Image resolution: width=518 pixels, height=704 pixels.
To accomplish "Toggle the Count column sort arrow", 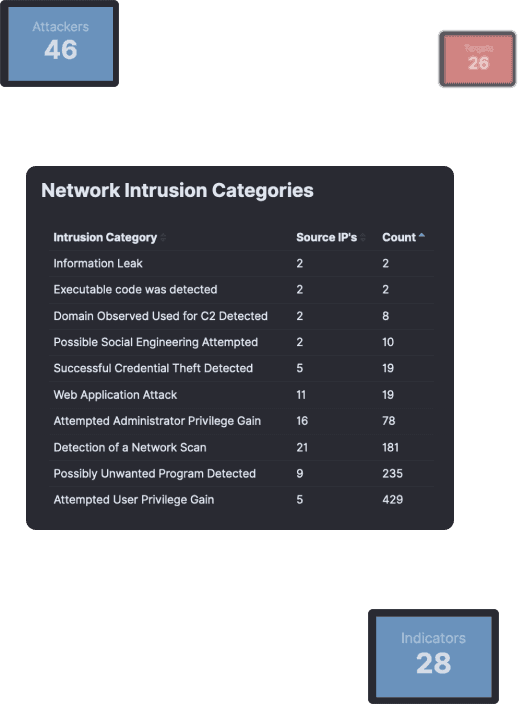I will click(x=421, y=235).
